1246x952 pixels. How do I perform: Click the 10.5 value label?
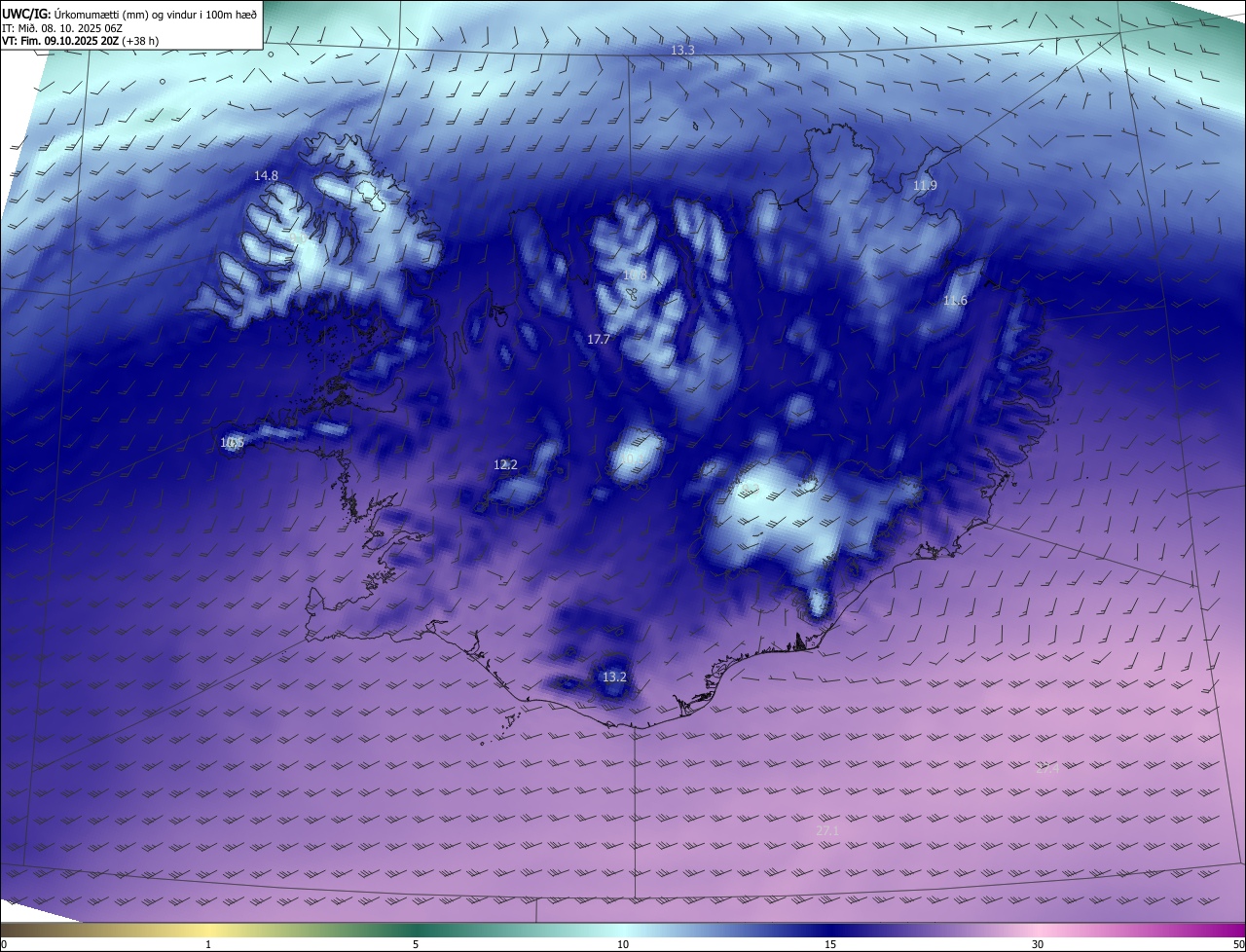232,443
